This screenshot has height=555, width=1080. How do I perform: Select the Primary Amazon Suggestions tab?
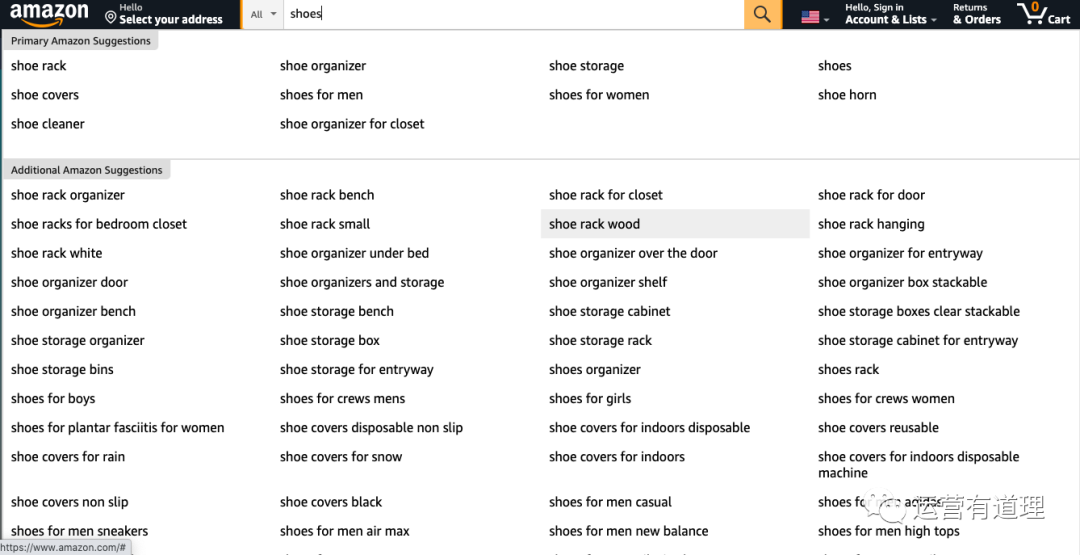click(81, 41)
